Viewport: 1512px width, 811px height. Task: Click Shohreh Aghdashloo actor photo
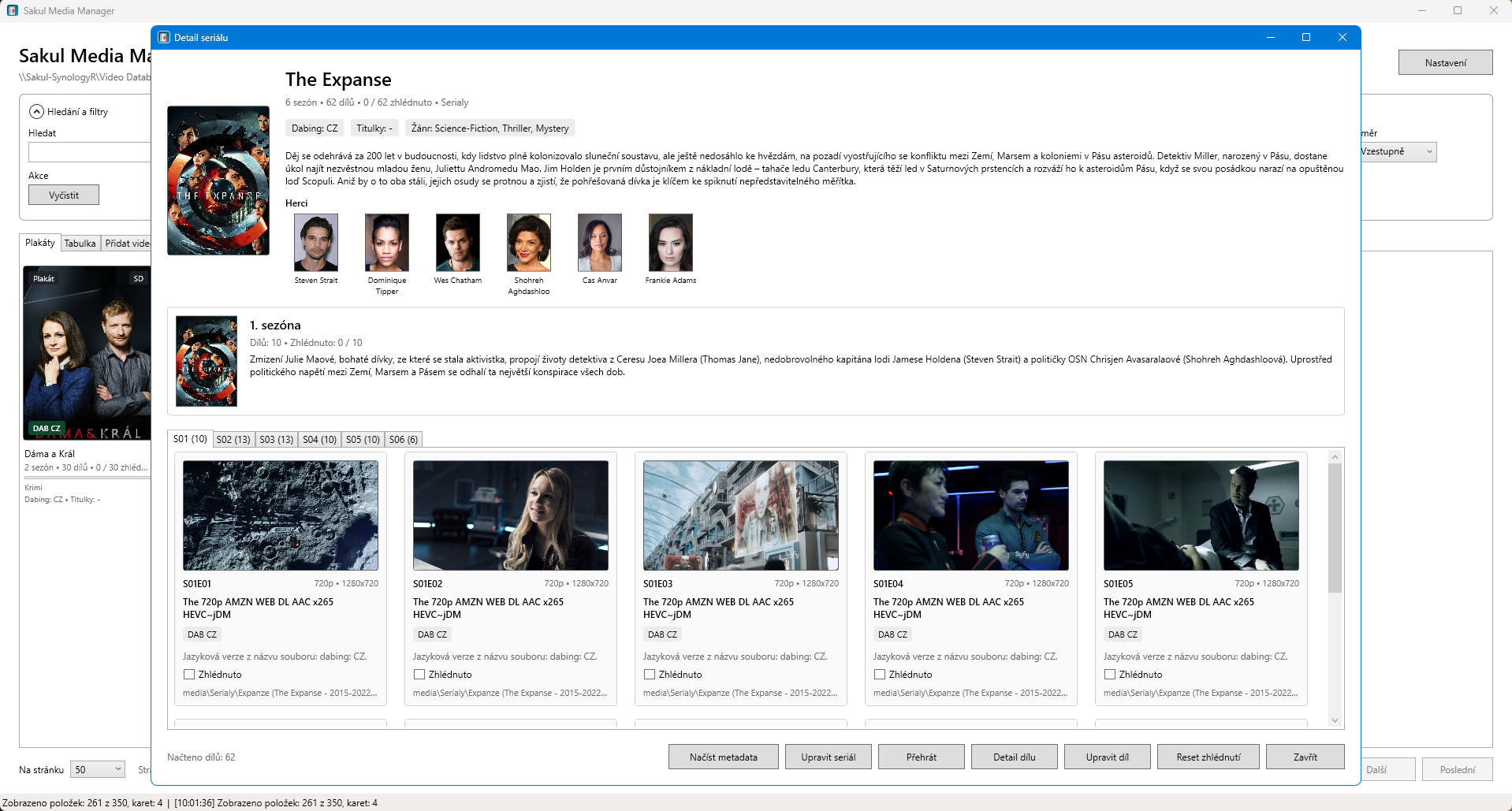pyautogui.click(x=529, y=243)
